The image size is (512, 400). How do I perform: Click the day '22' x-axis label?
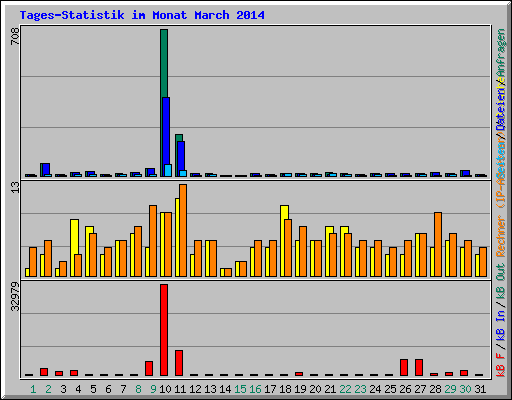[345, 389]
